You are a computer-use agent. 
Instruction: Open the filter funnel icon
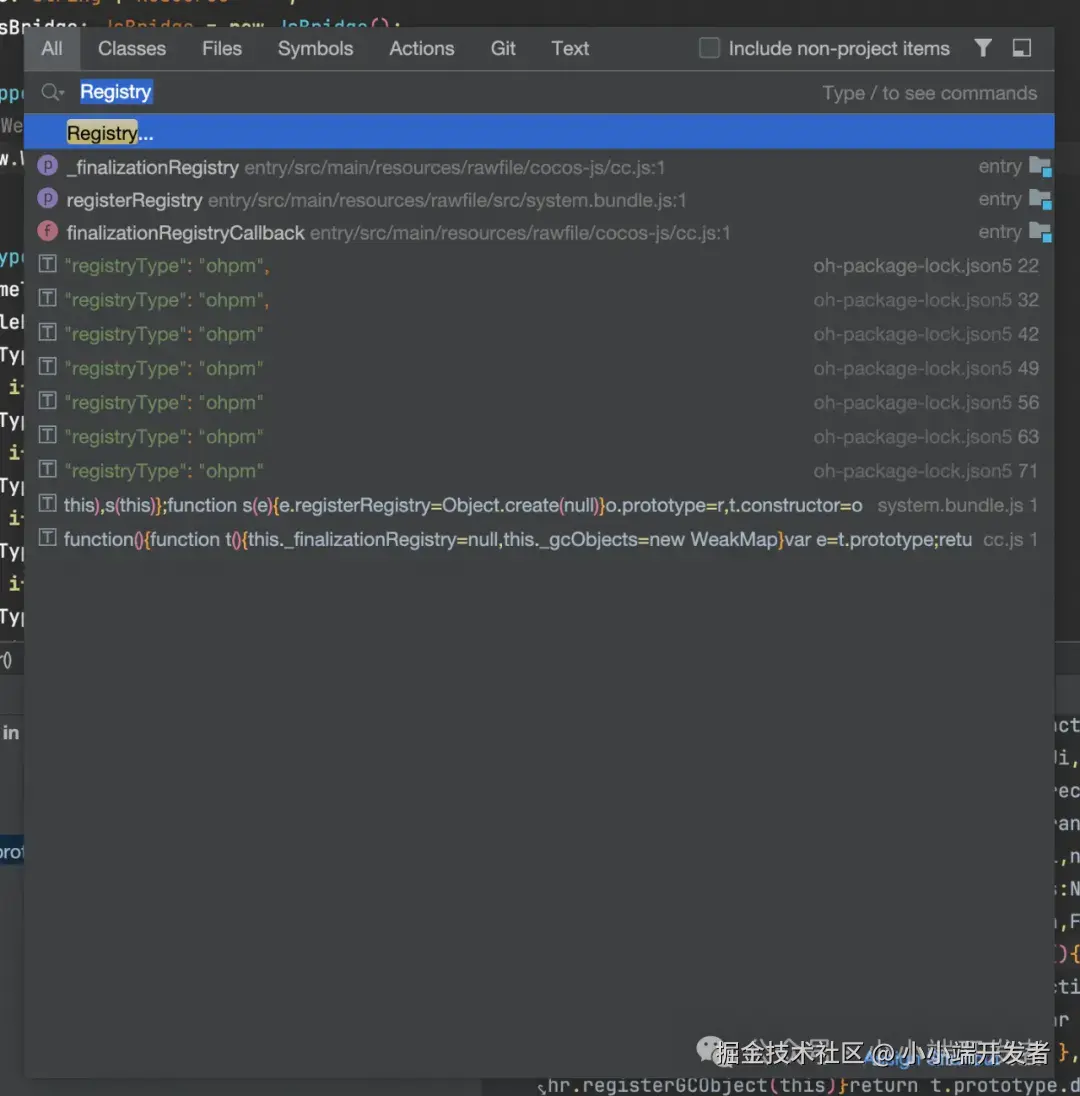982,48
